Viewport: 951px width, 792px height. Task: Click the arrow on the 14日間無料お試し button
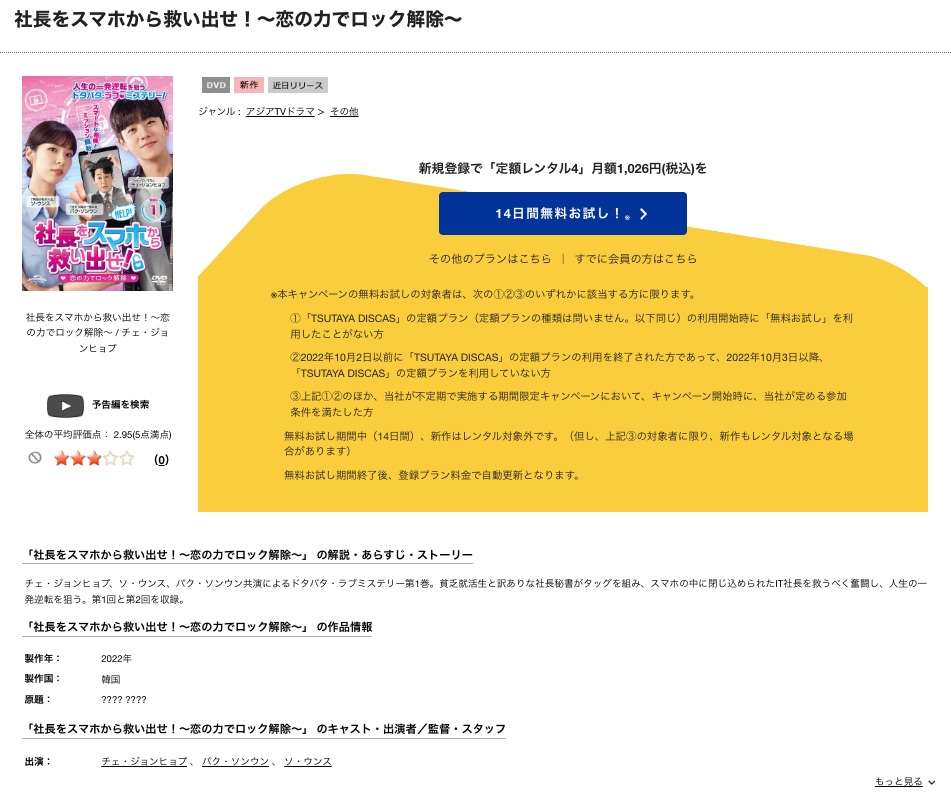point(644,213)
